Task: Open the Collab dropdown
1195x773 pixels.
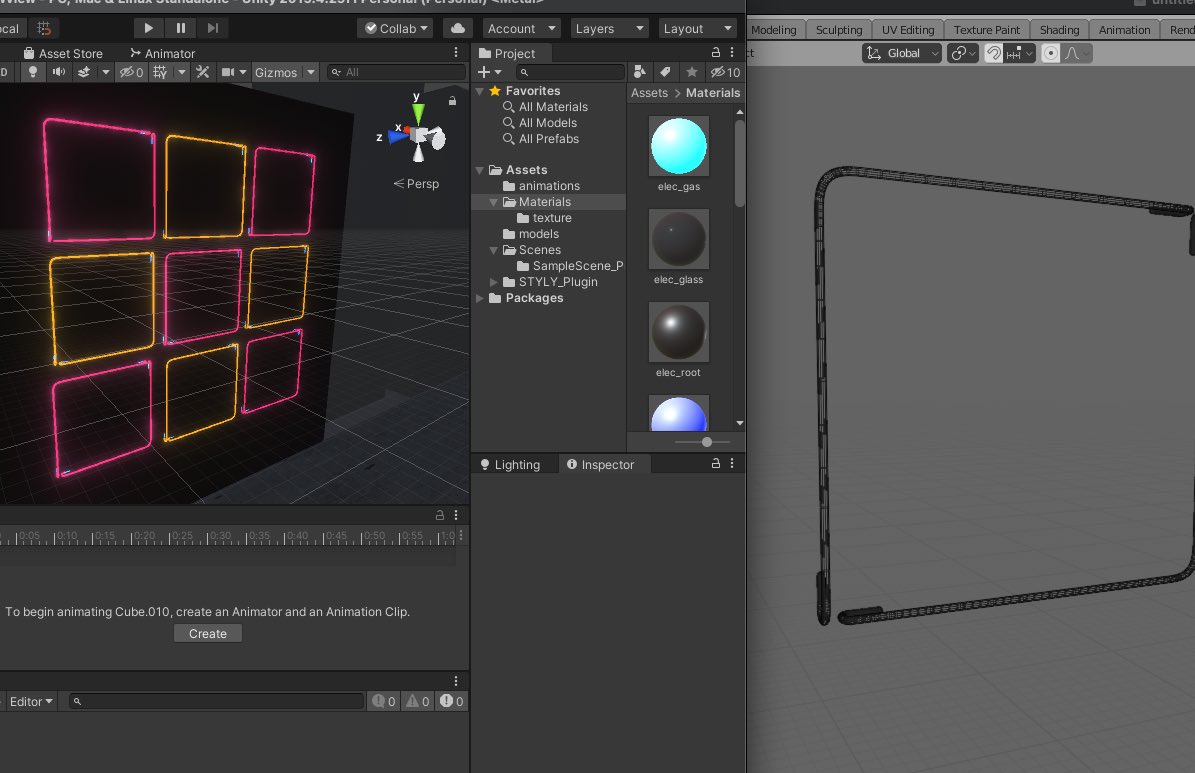Action: (x=396, y=28)
